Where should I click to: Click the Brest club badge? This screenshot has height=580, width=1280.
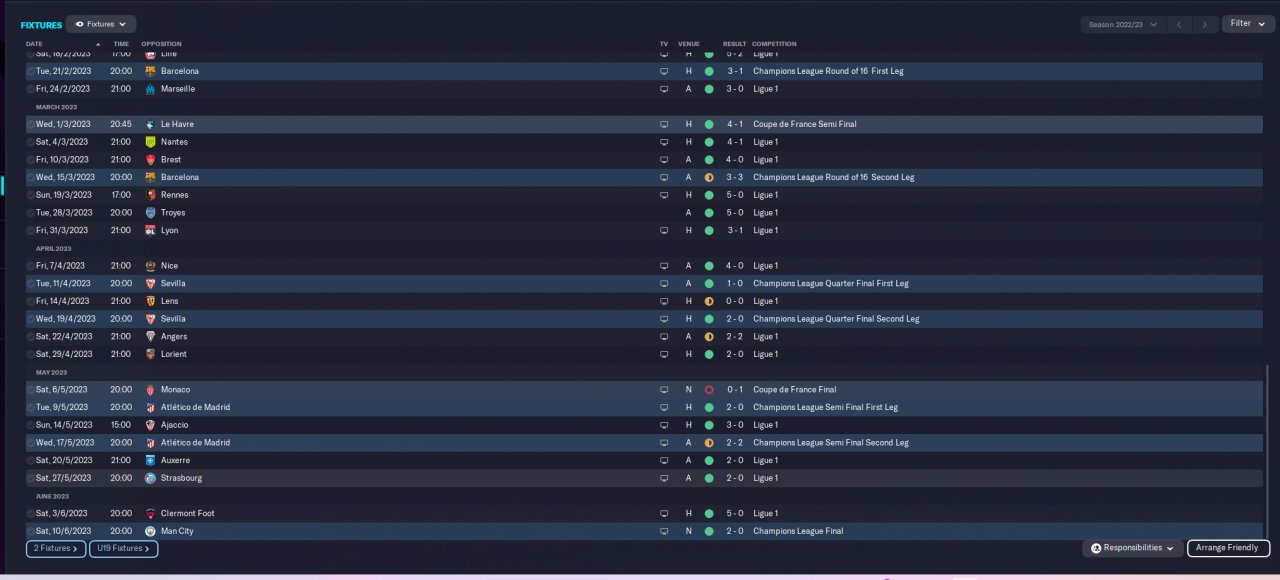[x=151, y=160]
